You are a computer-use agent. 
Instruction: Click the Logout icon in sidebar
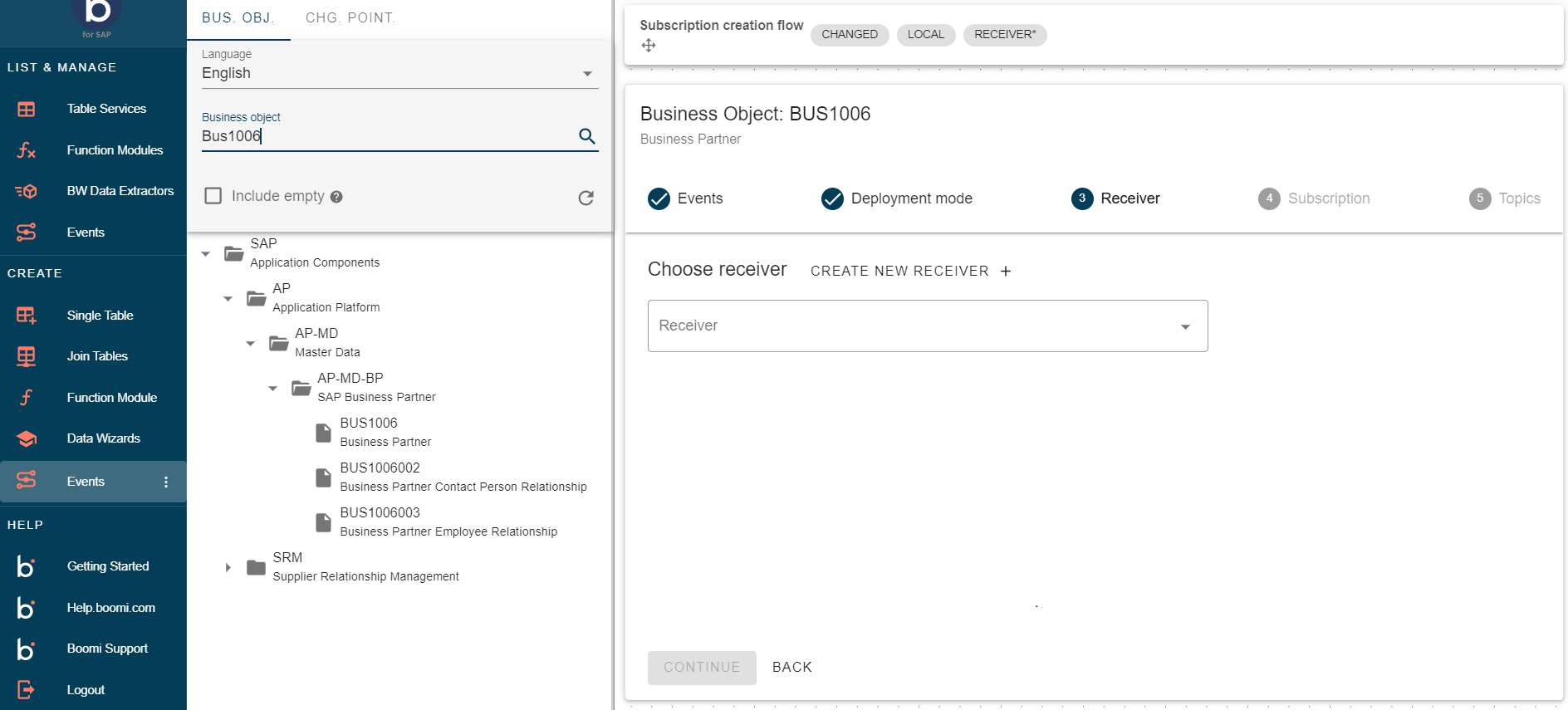(x=26, y=689)
